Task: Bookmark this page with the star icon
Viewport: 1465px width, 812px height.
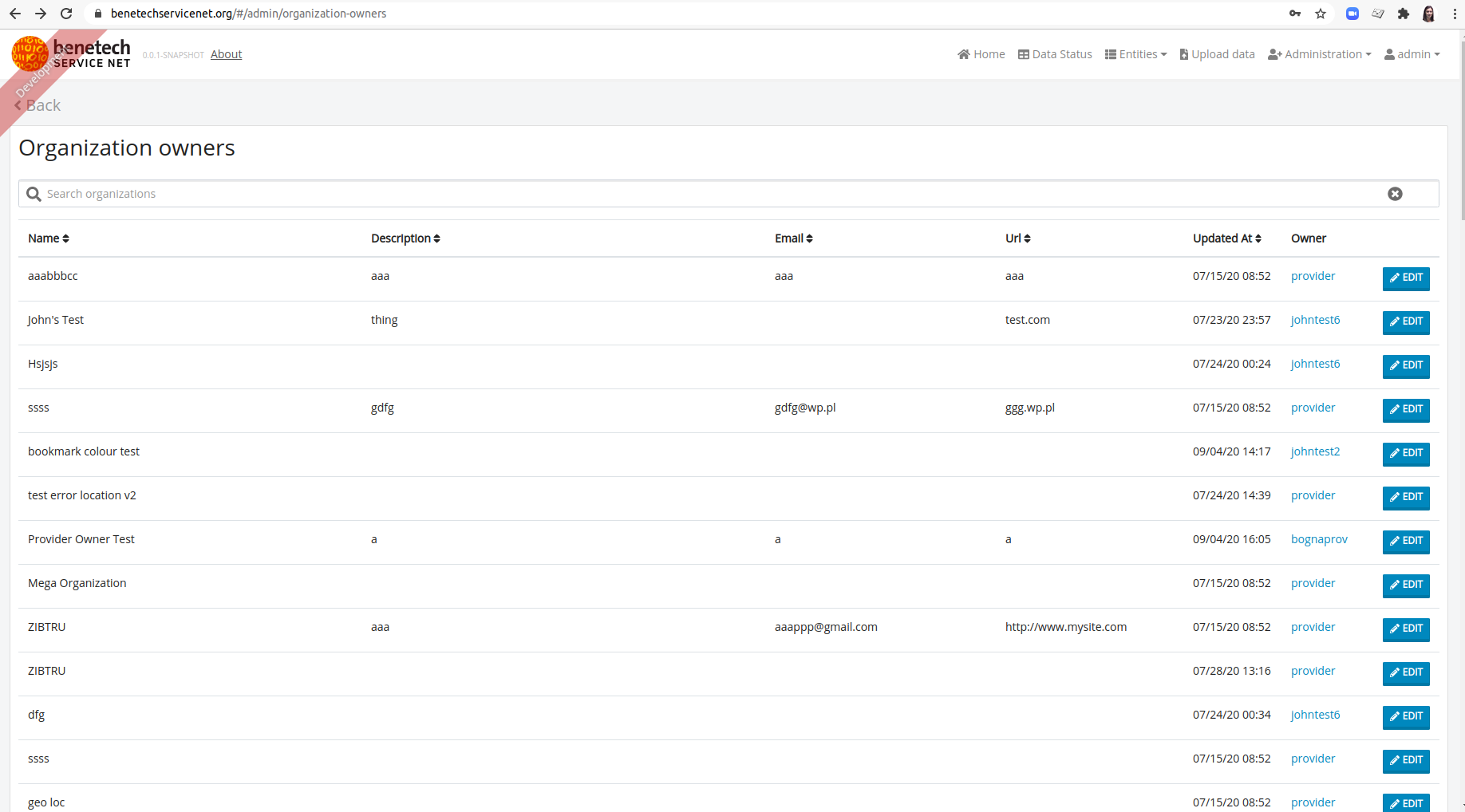Action: [1322, 14]
